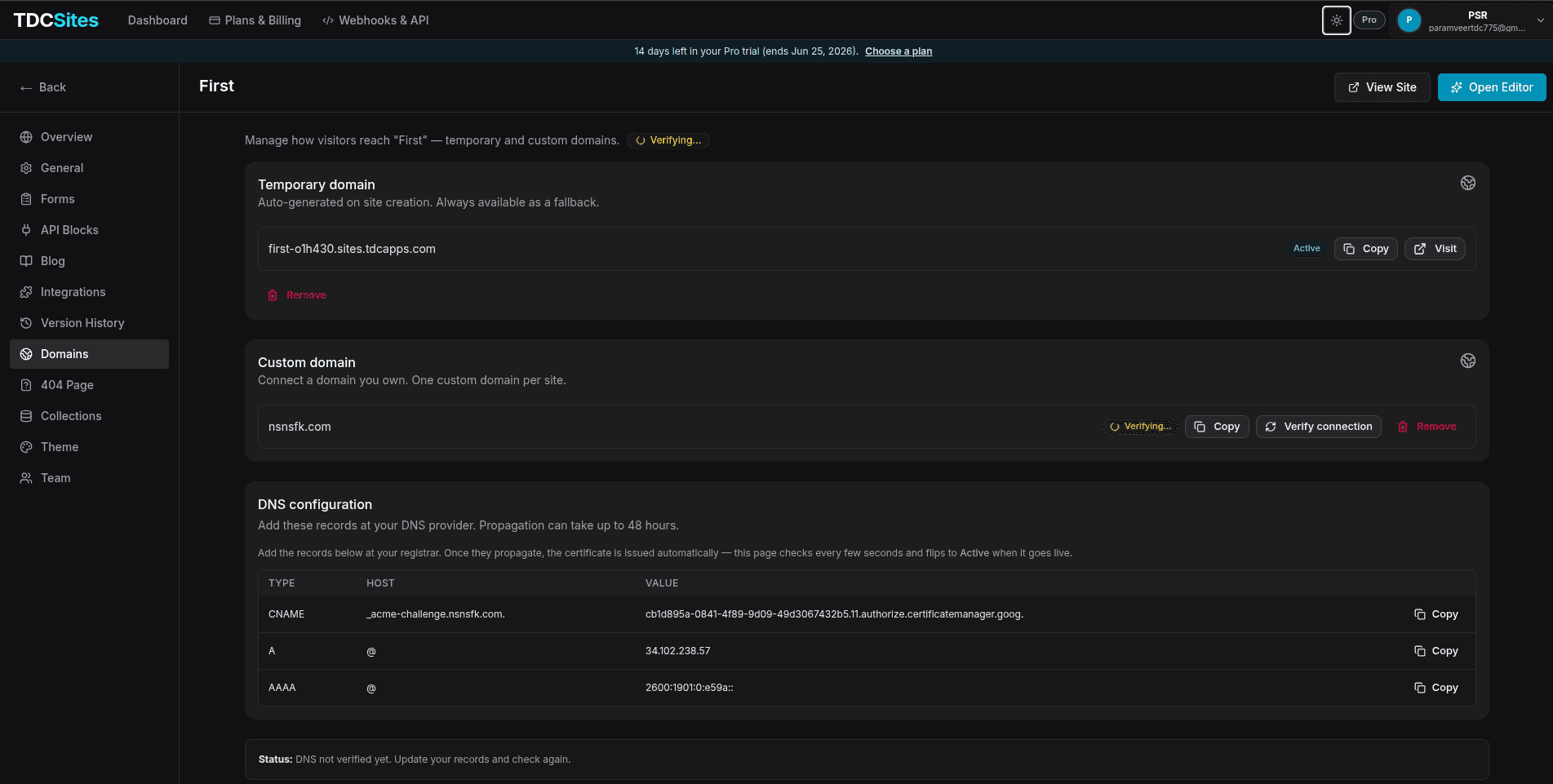The width and height of the screenshot is (1553, 784).
Task: Click the Active status badge
Action: pyautogui.click(x=1307, y=249)
